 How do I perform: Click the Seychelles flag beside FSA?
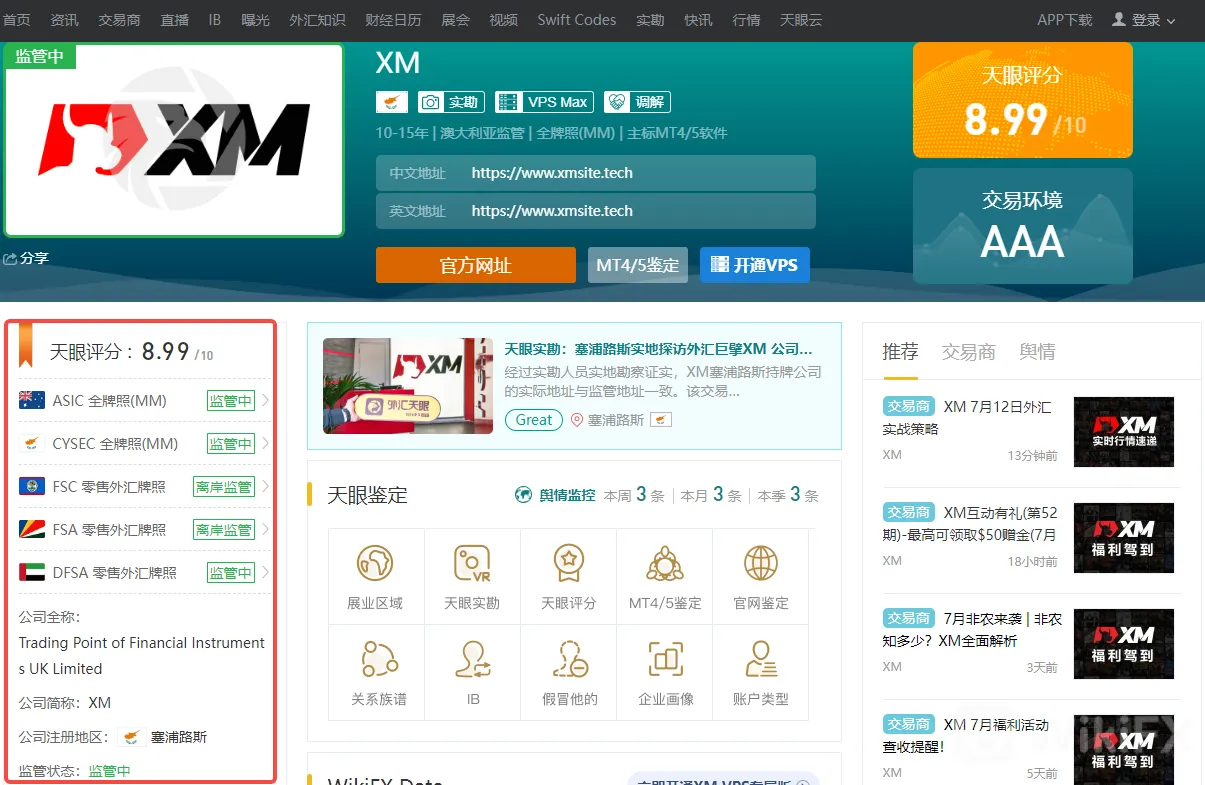tap(32, 530)
